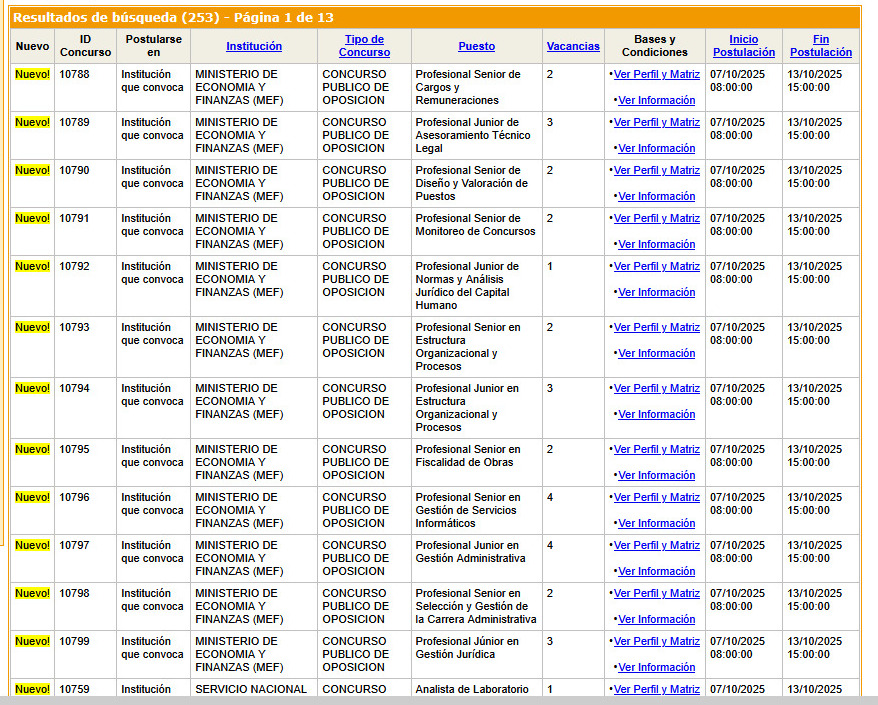Open Ver Información for concurso 10791
Viewport: 878px width, 705px height.
656,244
